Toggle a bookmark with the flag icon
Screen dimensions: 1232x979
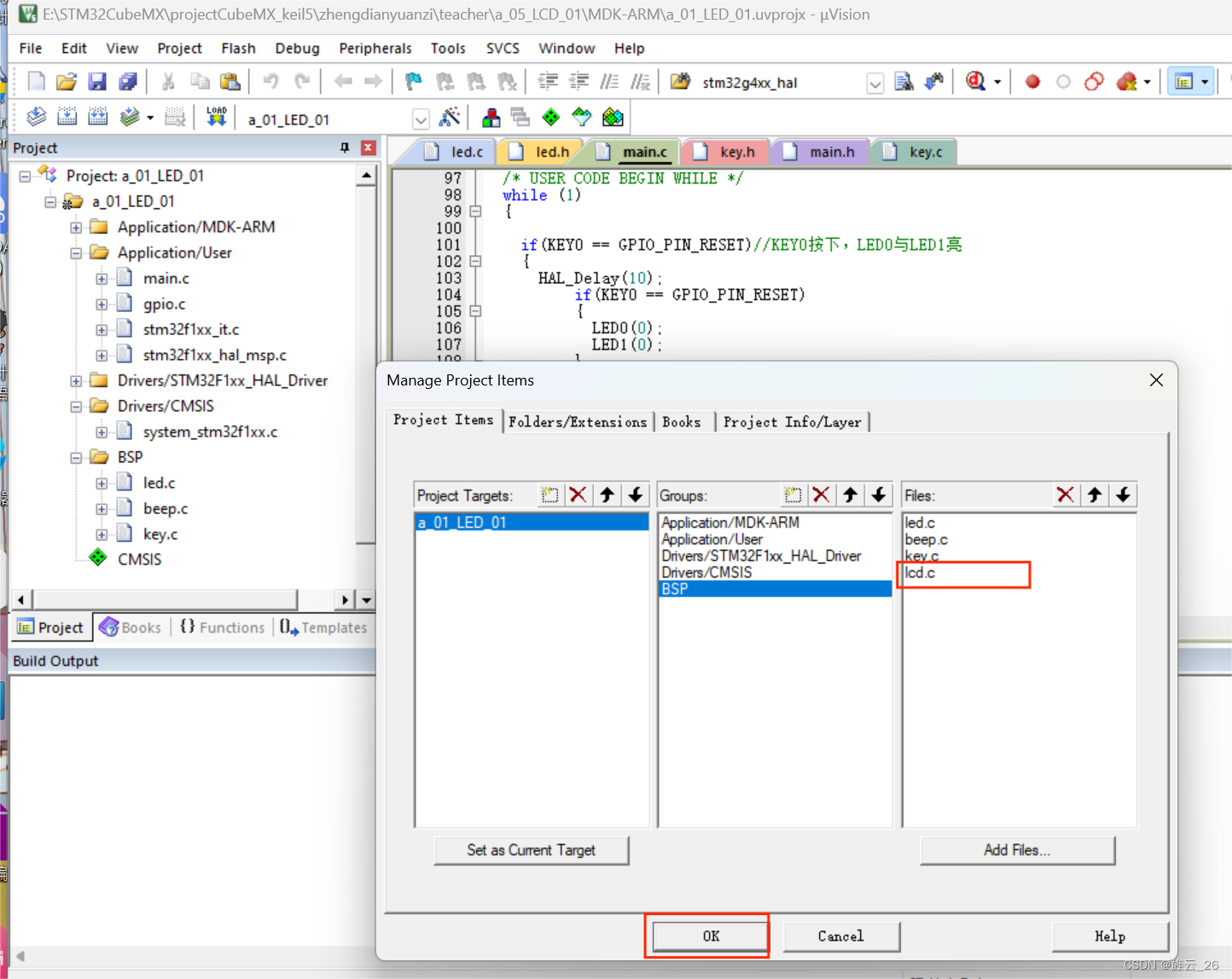click(x=414, y=81)
